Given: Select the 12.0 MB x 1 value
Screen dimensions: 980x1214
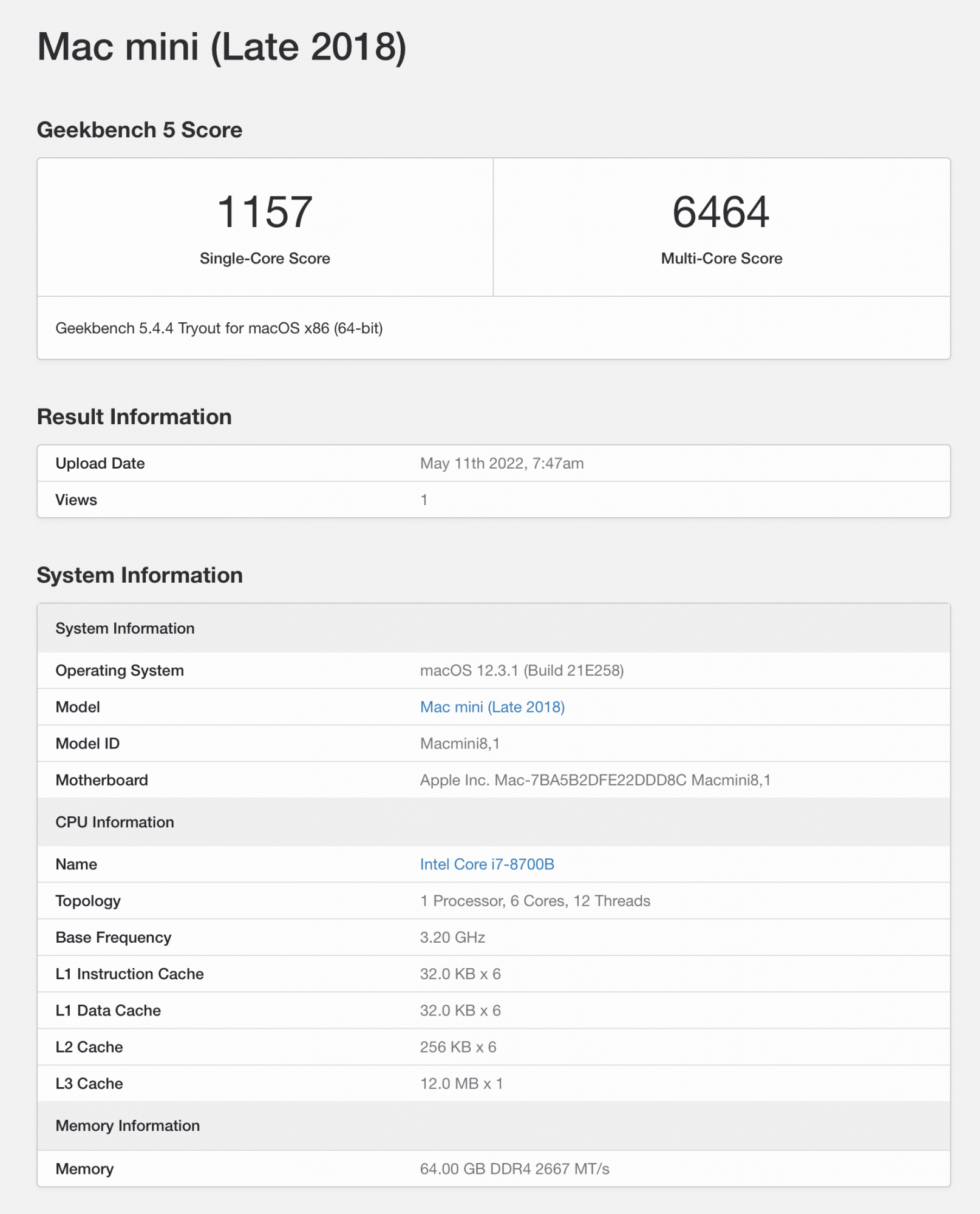Looking at the screenshot, I should [461, 1083].
